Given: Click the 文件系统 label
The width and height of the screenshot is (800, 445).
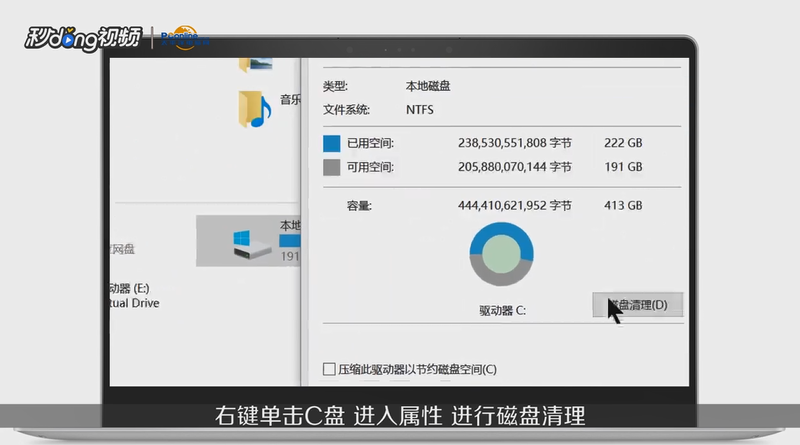Looking at the screenshot, I should tap(346, 110).
